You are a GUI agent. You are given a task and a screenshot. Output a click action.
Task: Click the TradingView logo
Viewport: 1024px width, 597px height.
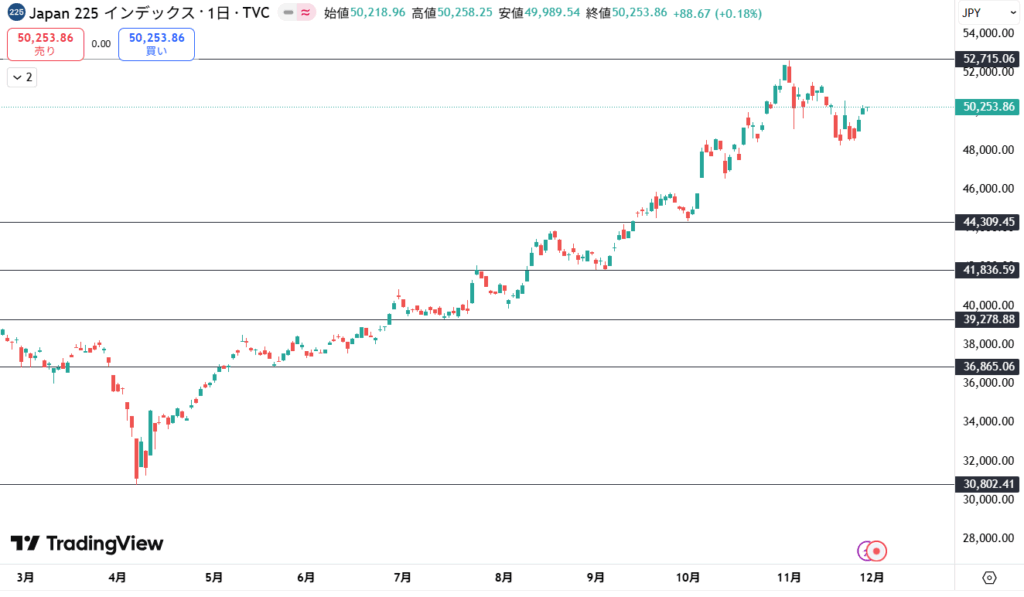pos(87,543)
